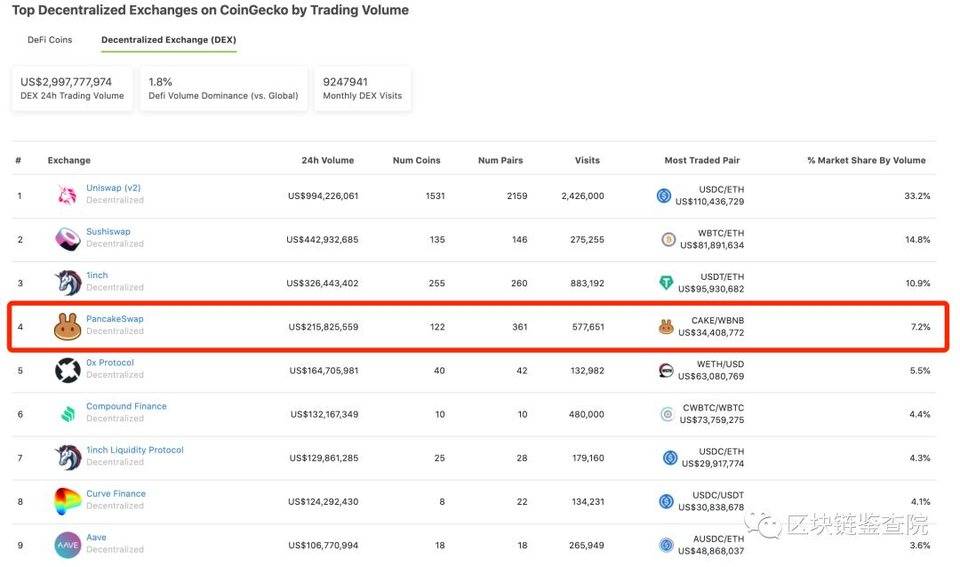Sort by the Num Pairs column header

pyautogui.click(x=500, y=160)
